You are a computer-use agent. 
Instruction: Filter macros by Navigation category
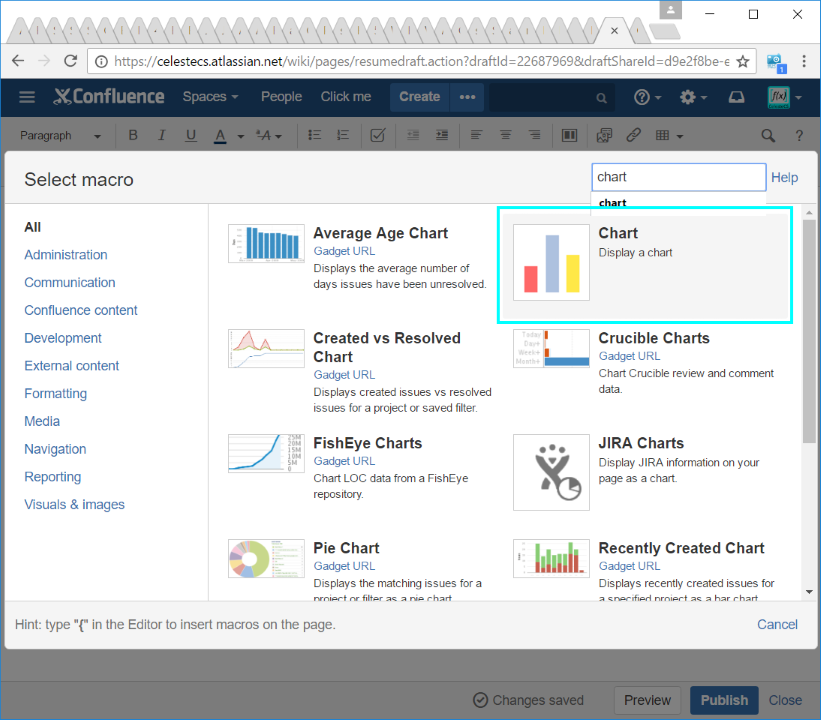coord(55,449)
